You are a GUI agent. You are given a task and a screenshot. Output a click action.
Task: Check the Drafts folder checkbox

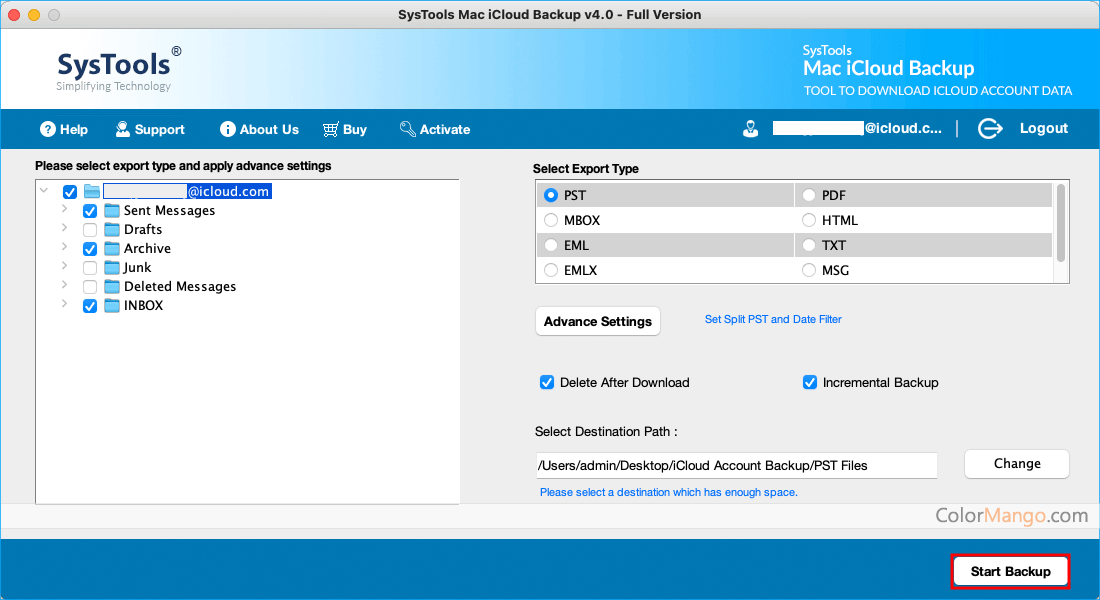90,229
